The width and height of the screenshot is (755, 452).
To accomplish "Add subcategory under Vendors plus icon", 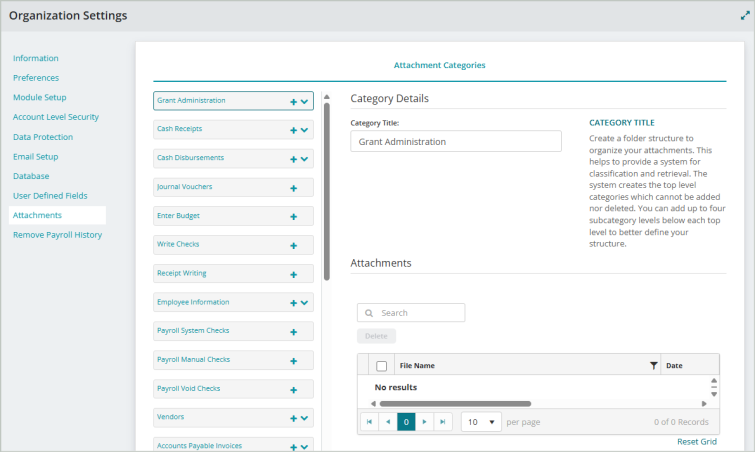I will click(x=293, y=418).
